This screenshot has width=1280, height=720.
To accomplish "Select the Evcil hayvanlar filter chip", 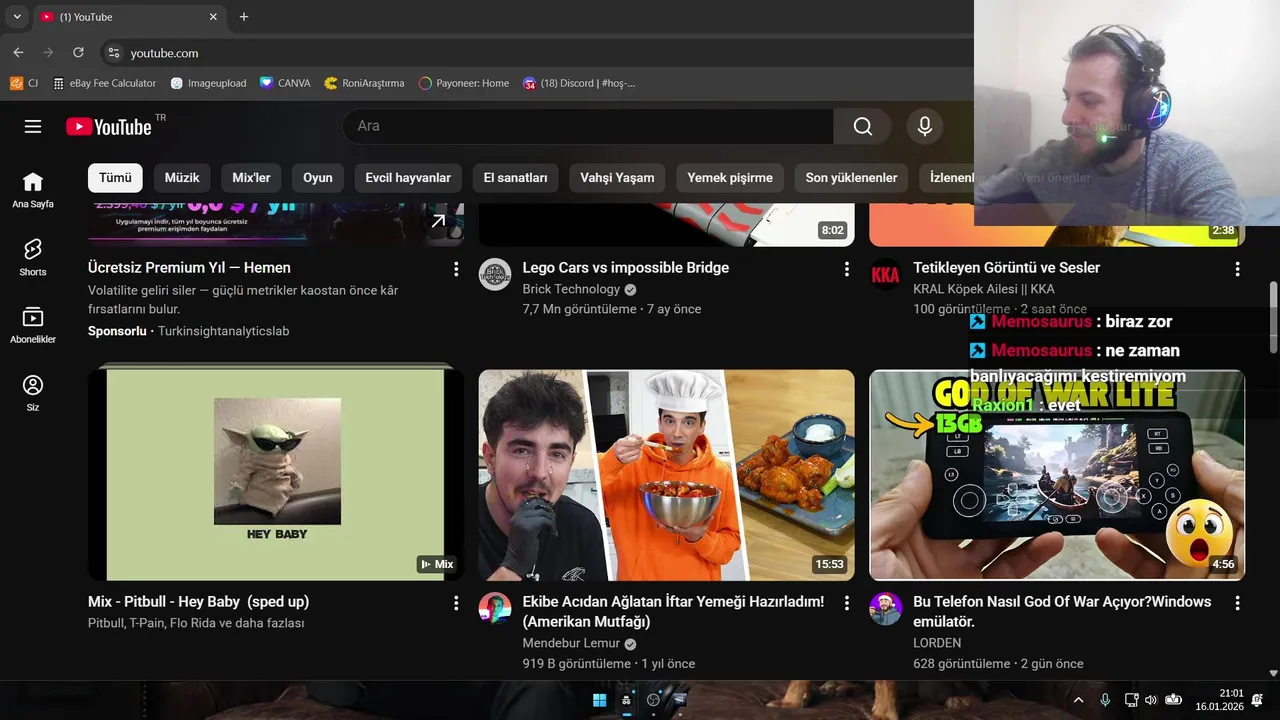I will click(408, 178).
